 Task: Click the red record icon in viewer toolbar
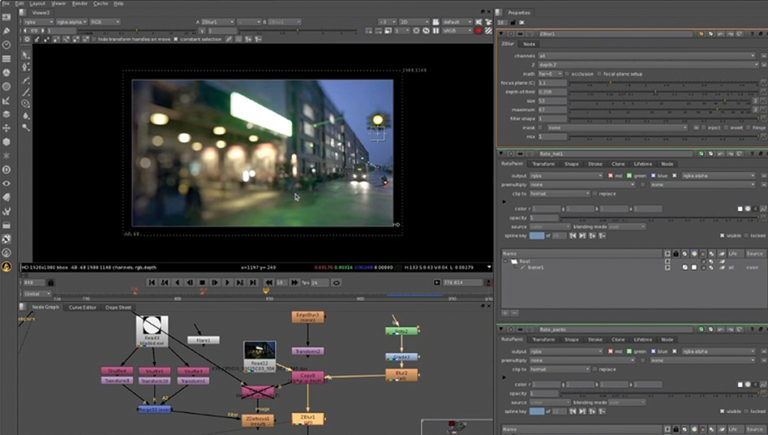coord(479,30)
